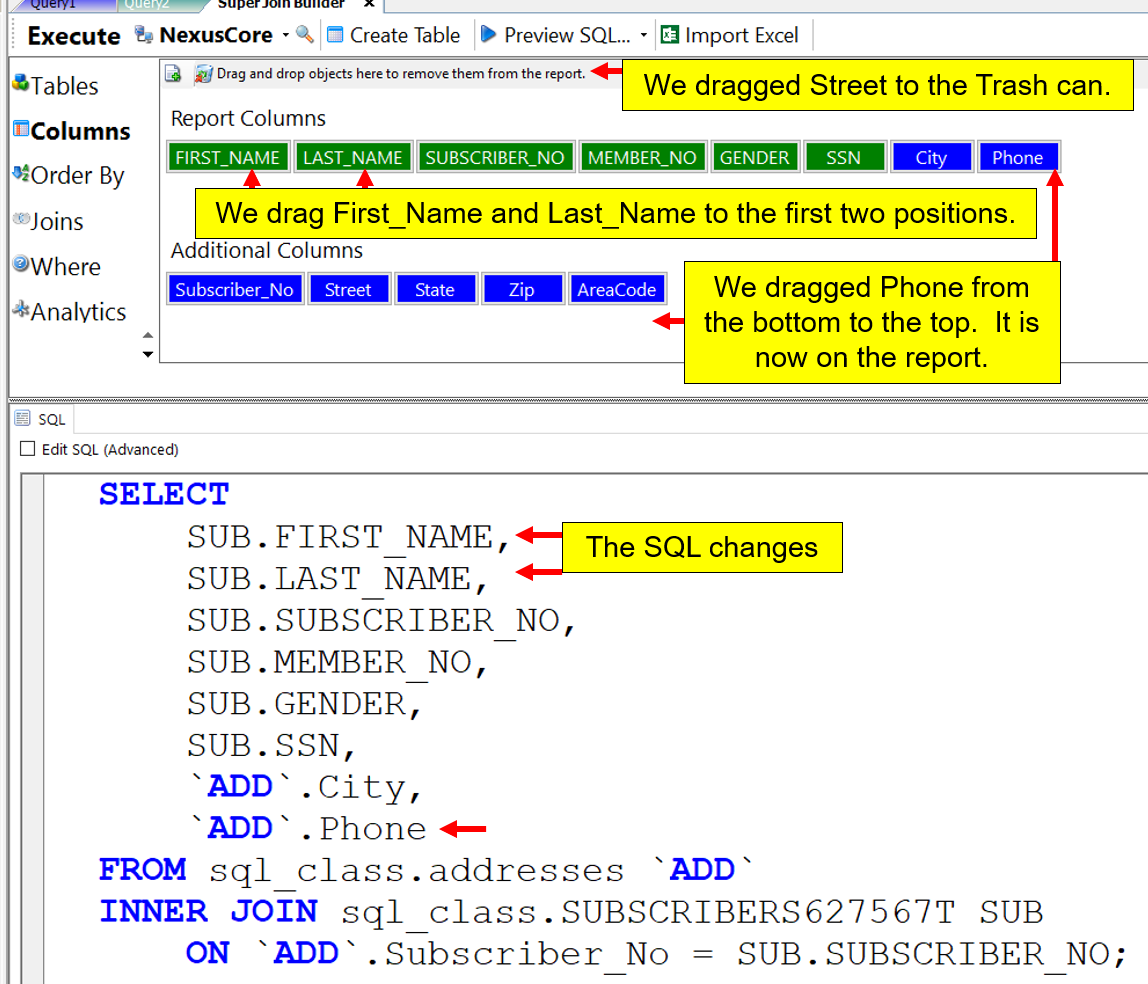Expand the NexusCore connection dropdown
This screenshot has height=984, width=1148.
pos(285,36)
